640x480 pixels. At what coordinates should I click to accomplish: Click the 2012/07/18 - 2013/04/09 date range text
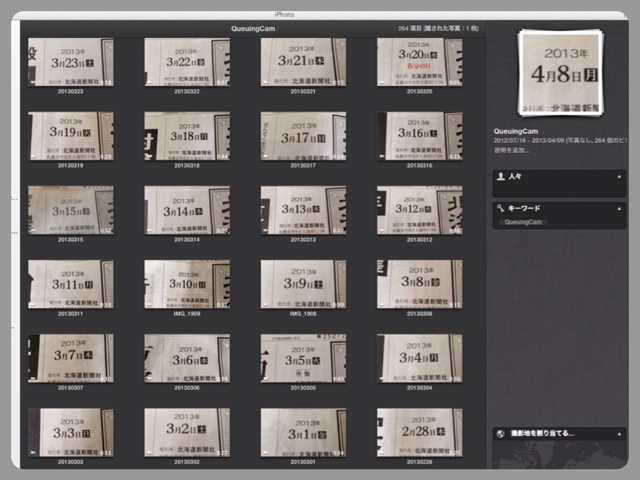(529, 140)
